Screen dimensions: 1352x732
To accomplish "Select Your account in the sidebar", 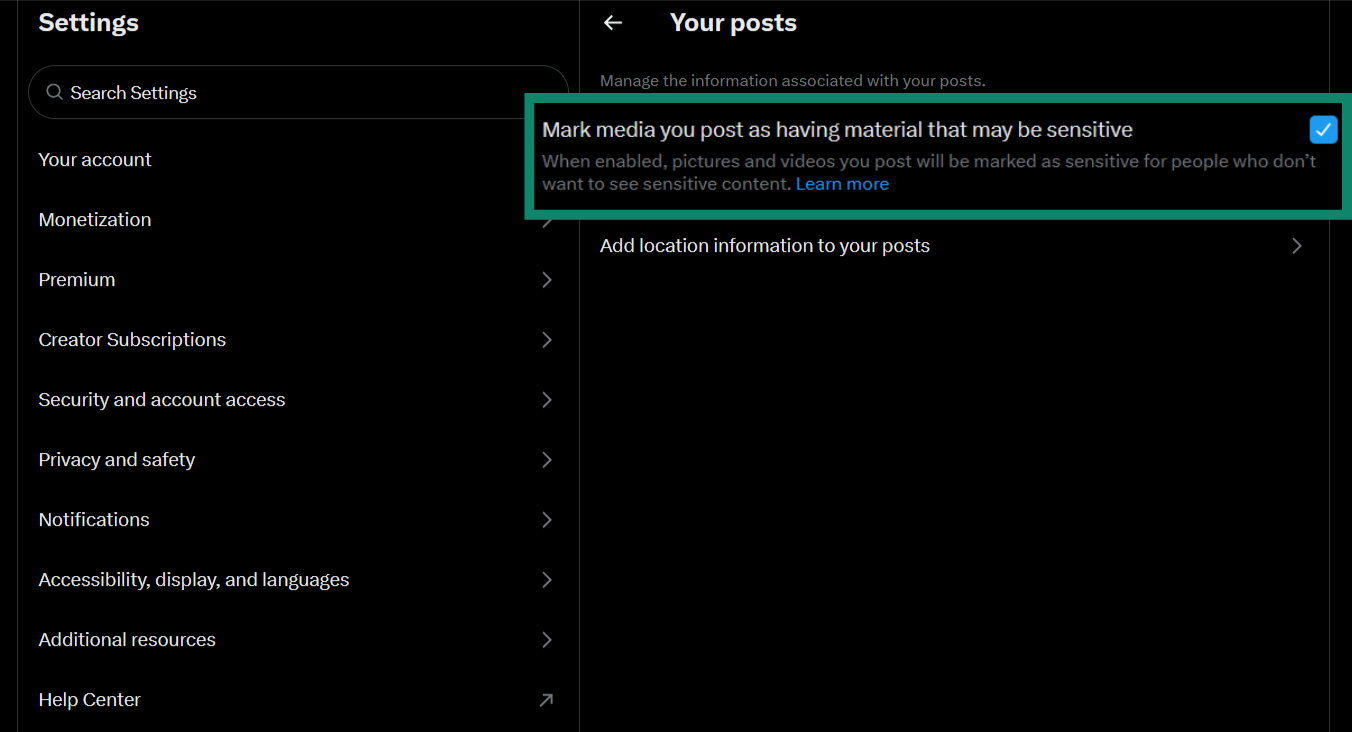I will [x=95, y=159].
